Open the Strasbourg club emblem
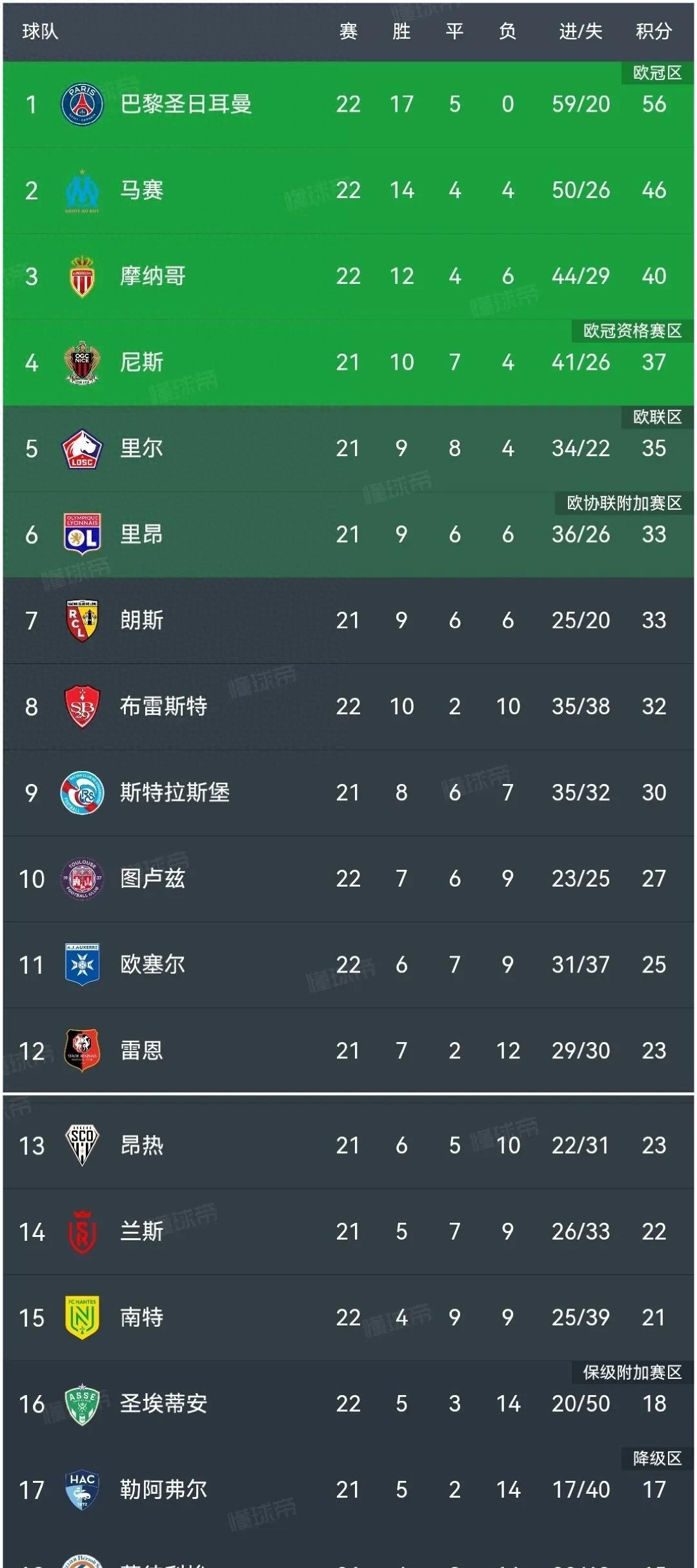The width and height of the screenshot is (697, 1568). 82,792
